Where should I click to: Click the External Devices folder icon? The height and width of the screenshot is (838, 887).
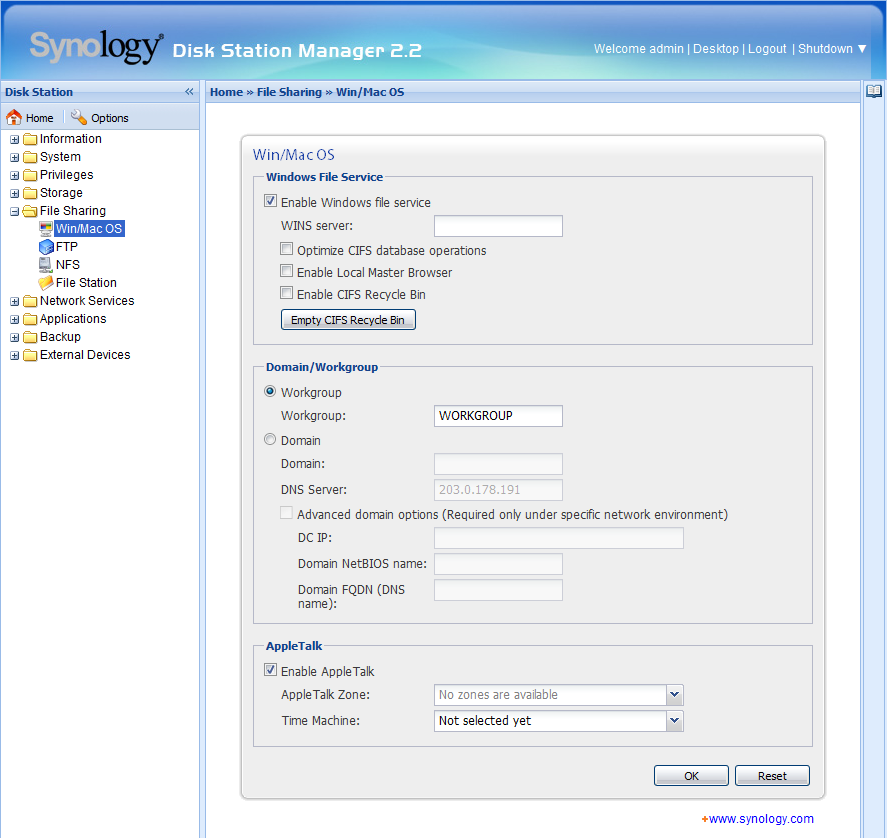(x=30, y=355)
